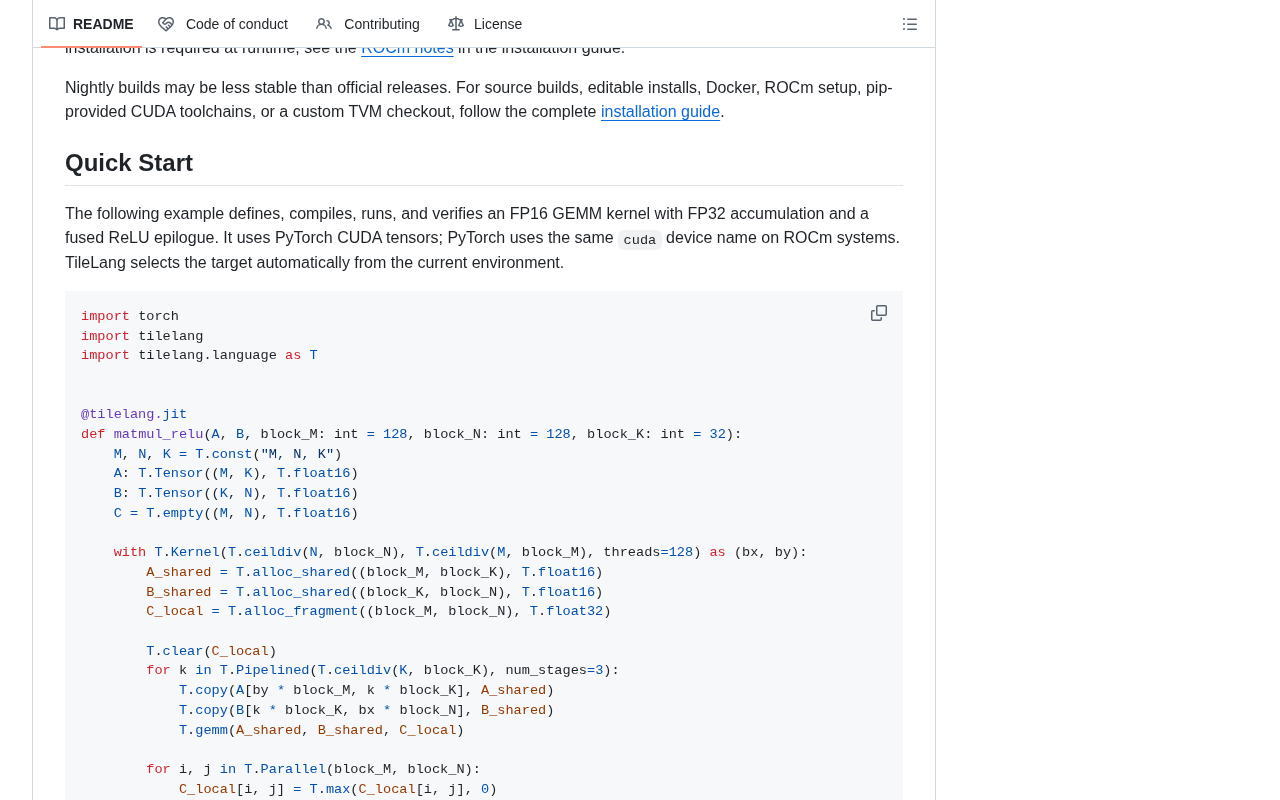Screen dimensions: 1280x800
Task: Click the 'for i, j in T.Parallel' line
Action: click(x=313, y=769)
